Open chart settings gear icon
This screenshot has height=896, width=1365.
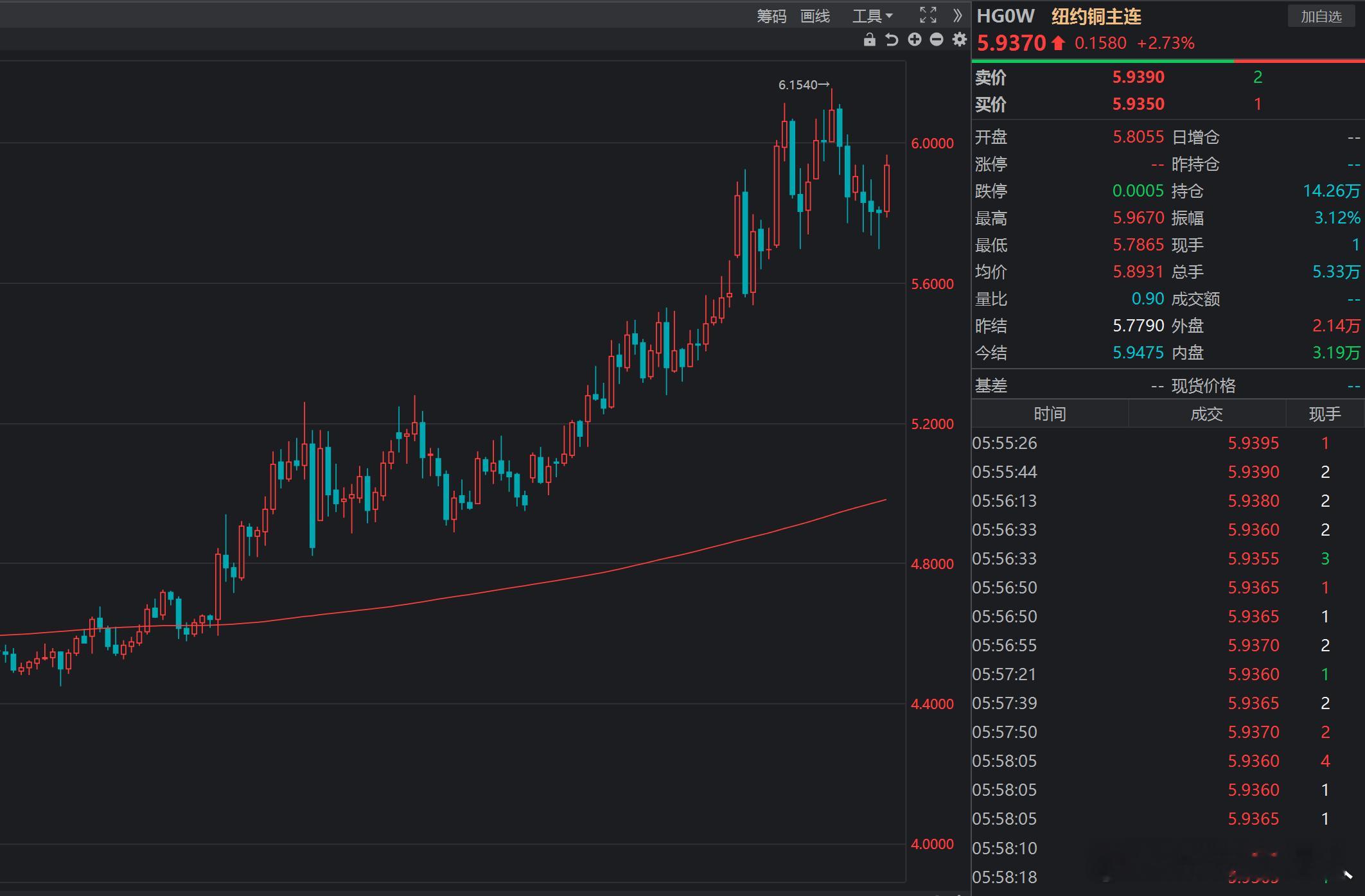pos(959,40)
